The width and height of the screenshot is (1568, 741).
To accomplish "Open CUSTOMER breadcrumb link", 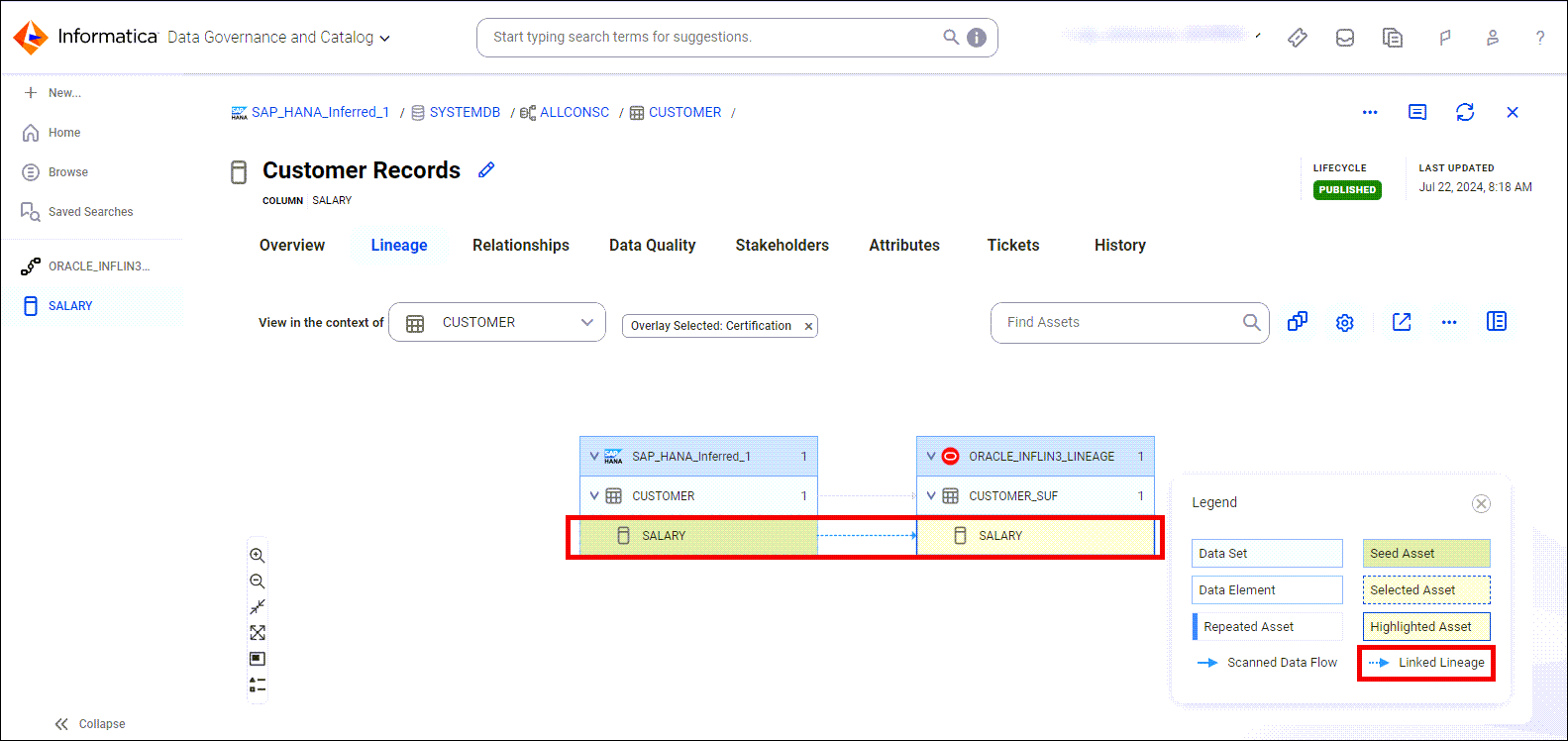I will [x=684, y=112].
